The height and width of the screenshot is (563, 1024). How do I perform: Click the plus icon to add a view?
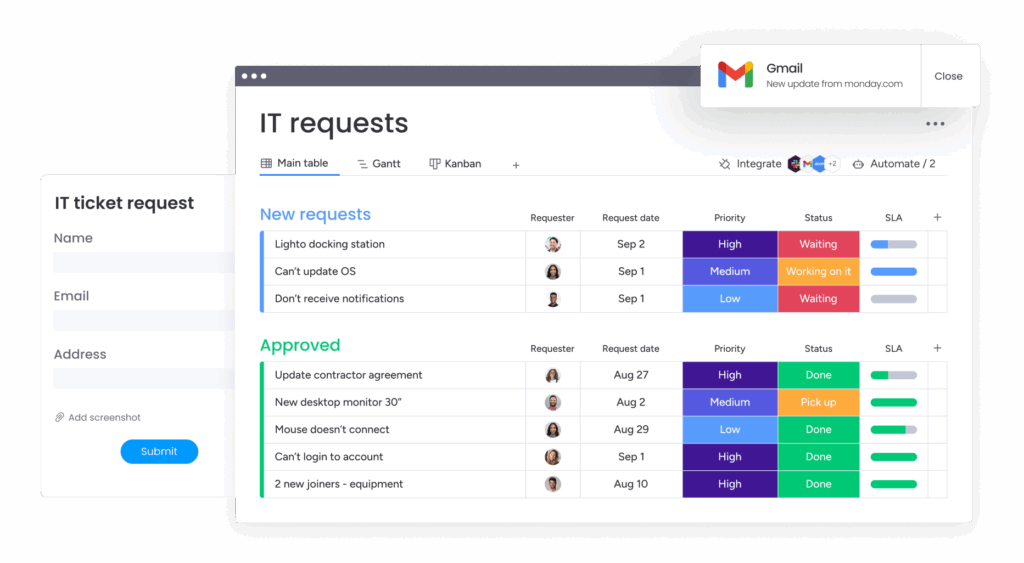(516, 165)
